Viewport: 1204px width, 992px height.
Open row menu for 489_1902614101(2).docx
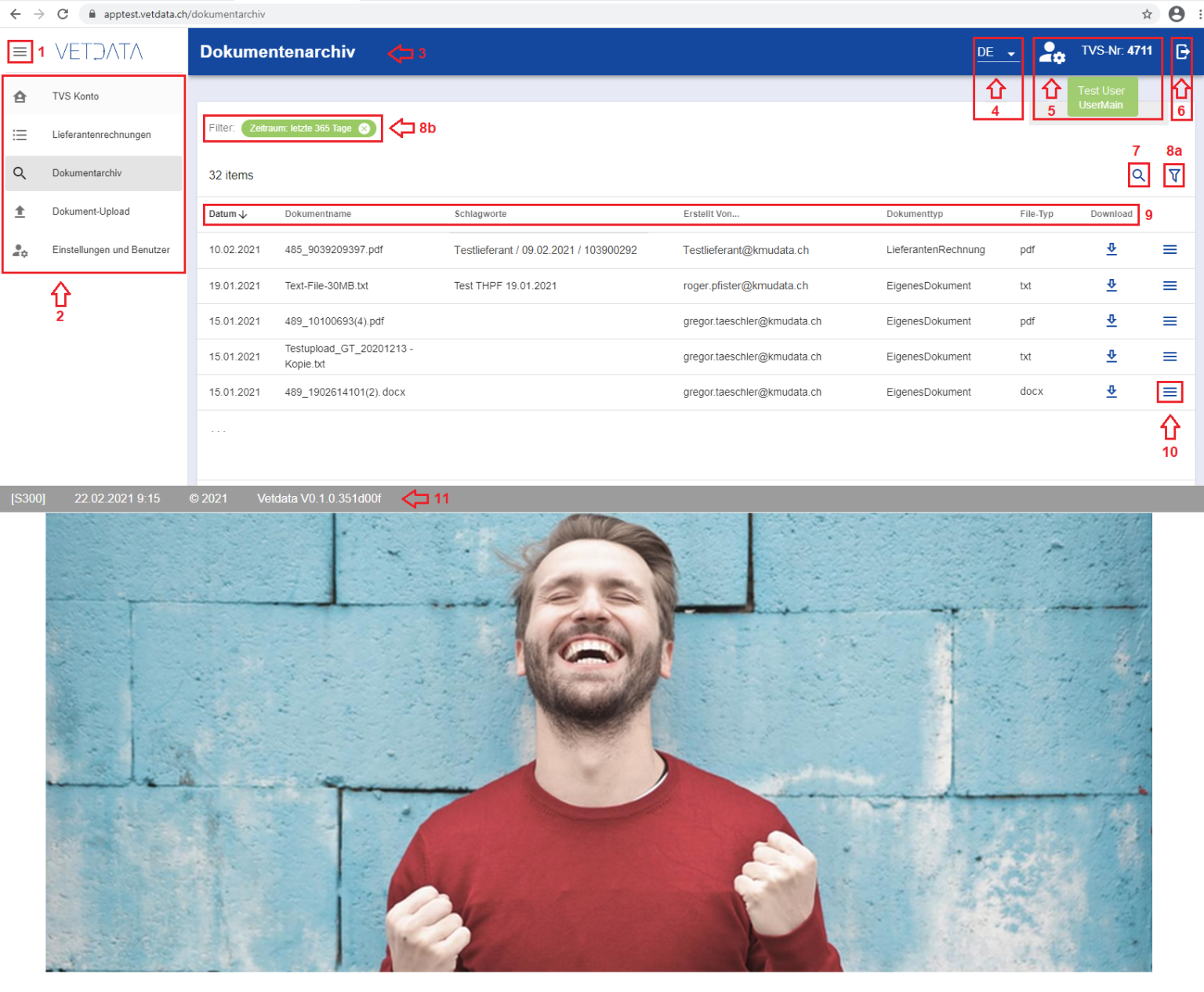click(x=1170, y=392)
